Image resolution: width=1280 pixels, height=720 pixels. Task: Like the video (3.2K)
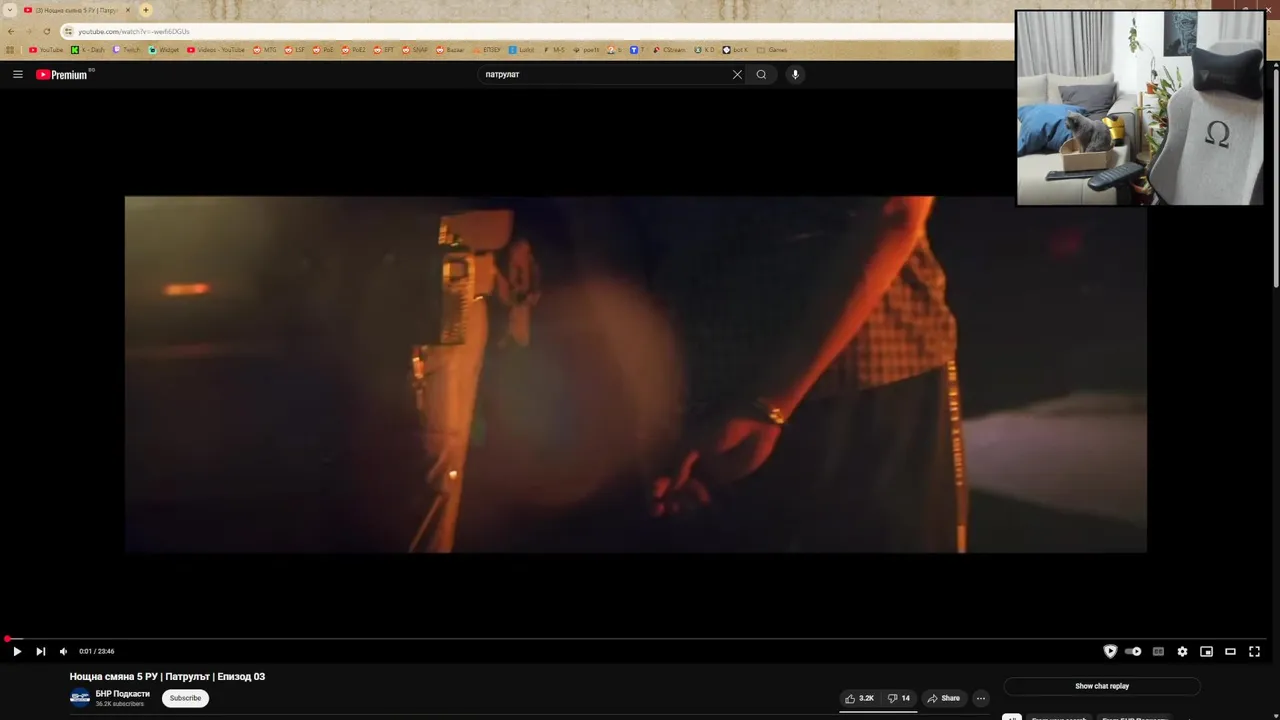859,698
